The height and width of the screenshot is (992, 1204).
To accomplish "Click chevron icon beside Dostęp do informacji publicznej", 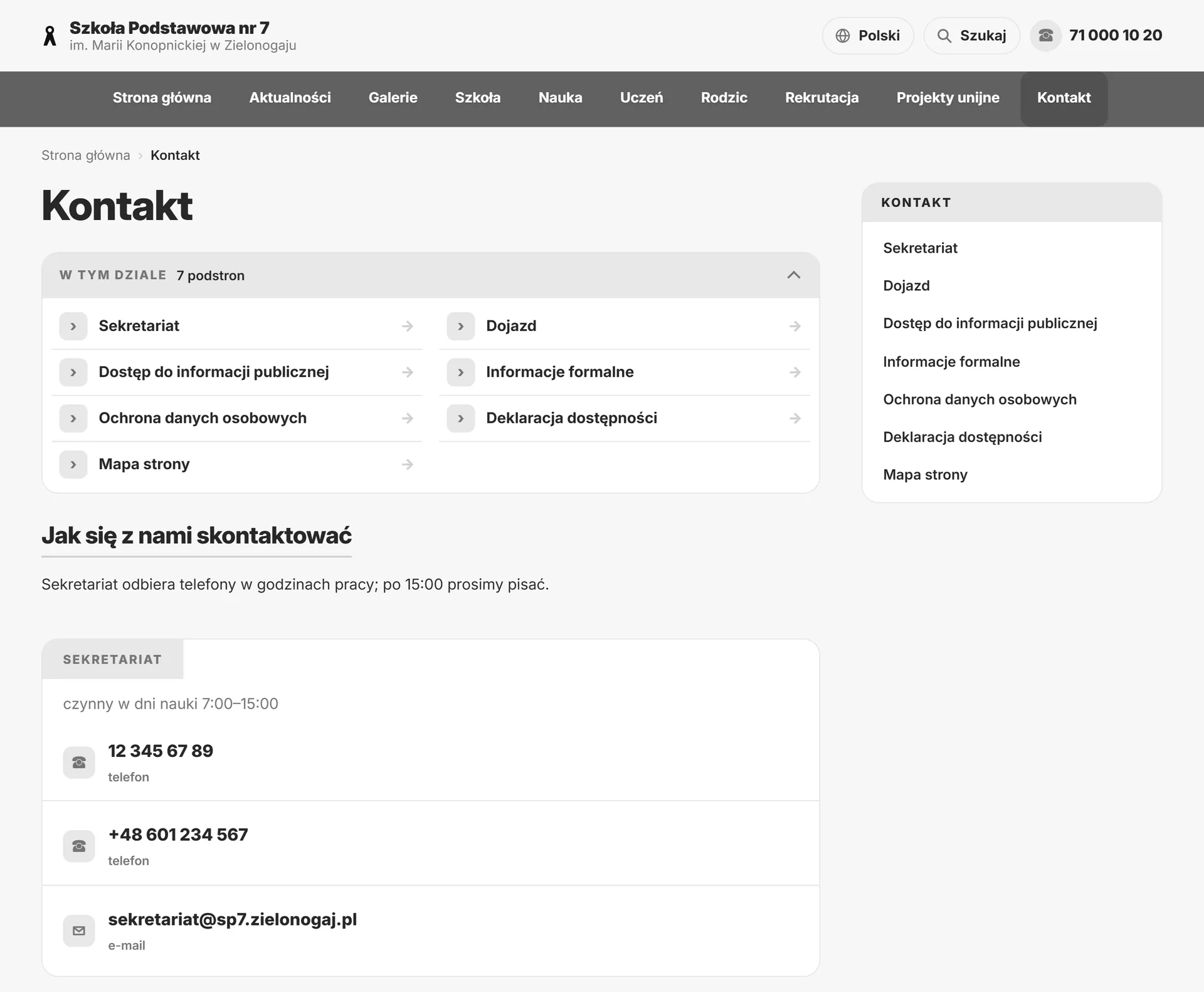I will [73, 372].
